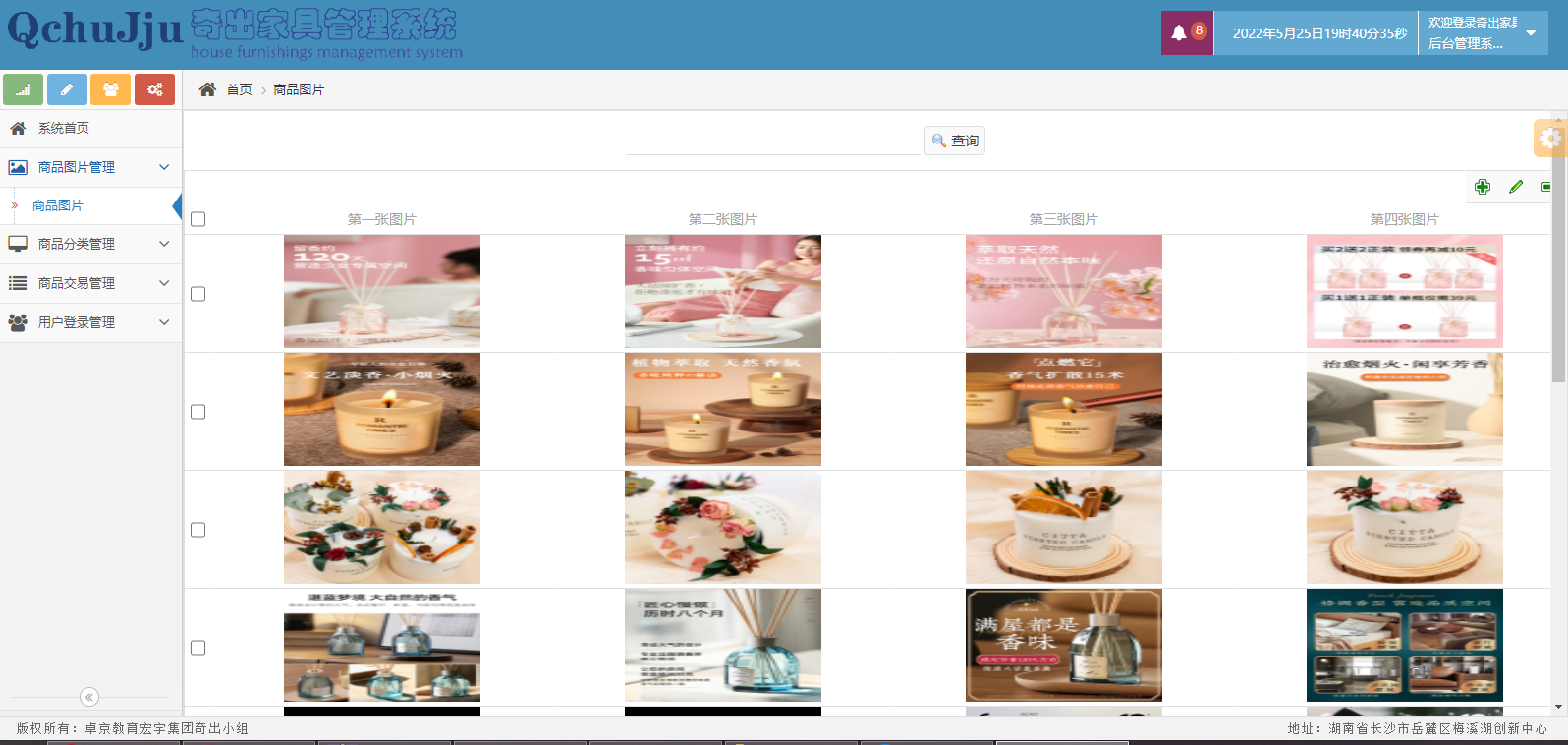Click the users icon beside 用户登录管理

coord(18,322)
